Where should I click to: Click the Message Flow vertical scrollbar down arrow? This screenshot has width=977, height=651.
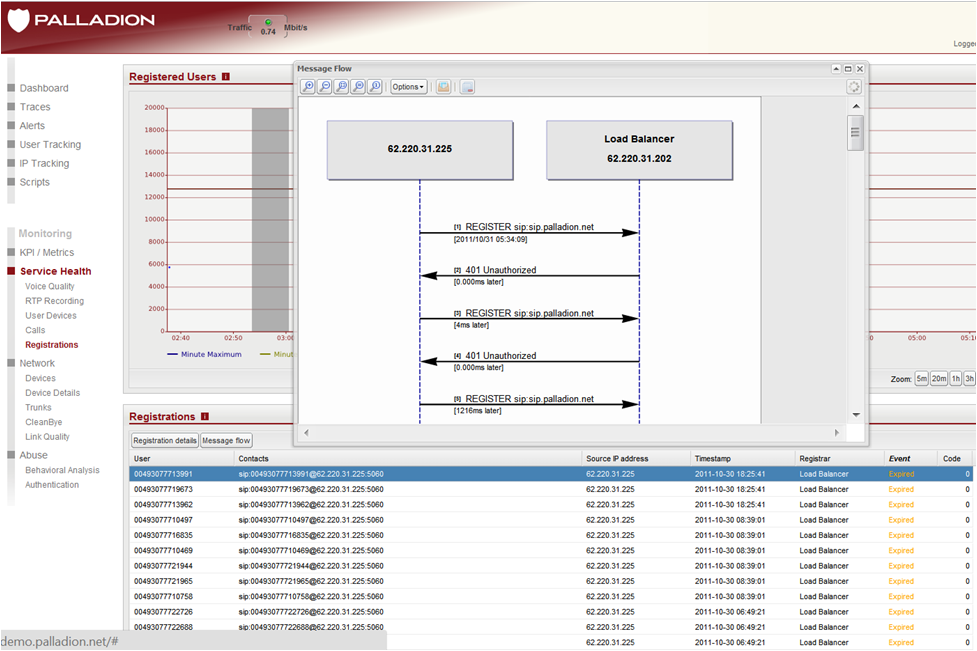click(856, 415)
